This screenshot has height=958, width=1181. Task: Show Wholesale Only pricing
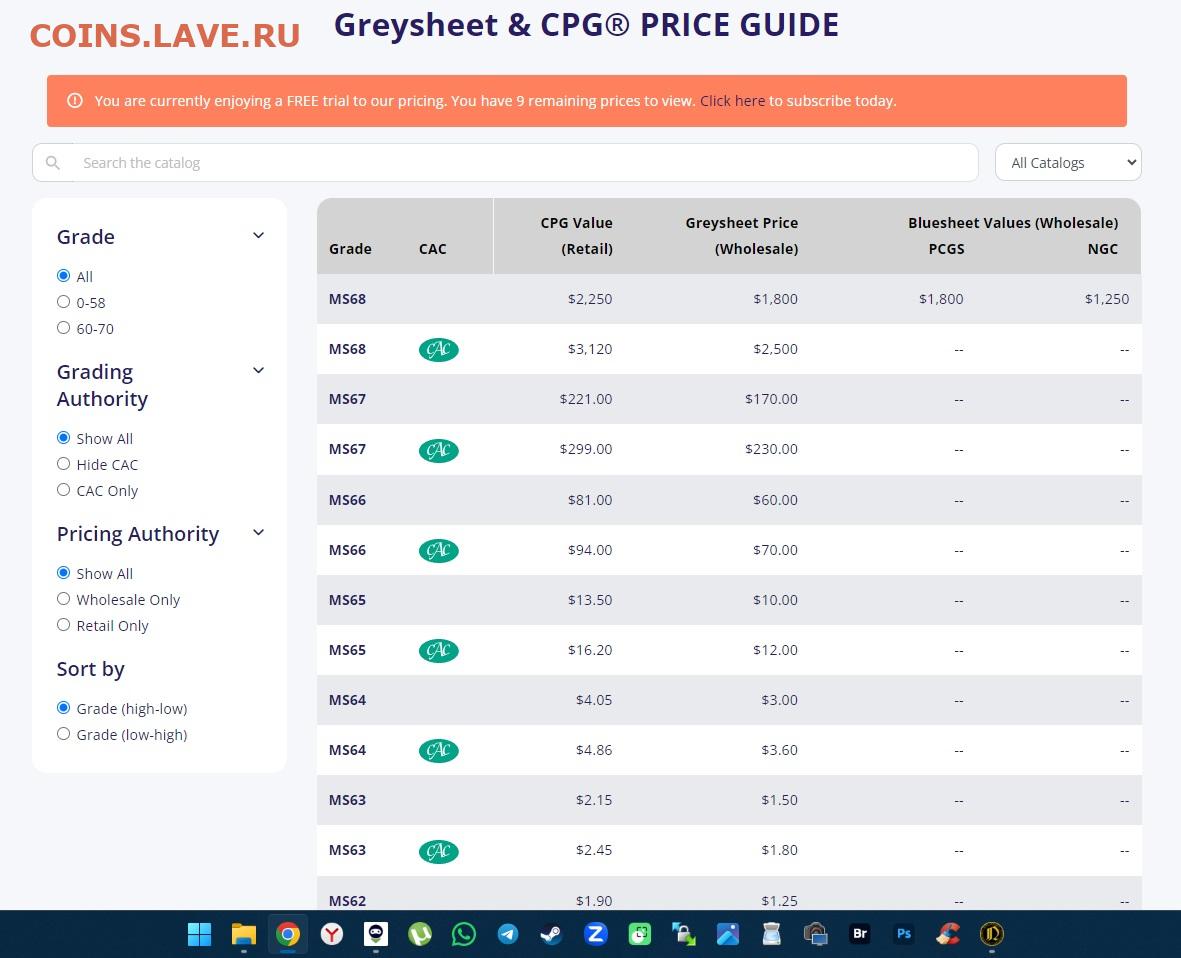[x=63, y=599]
